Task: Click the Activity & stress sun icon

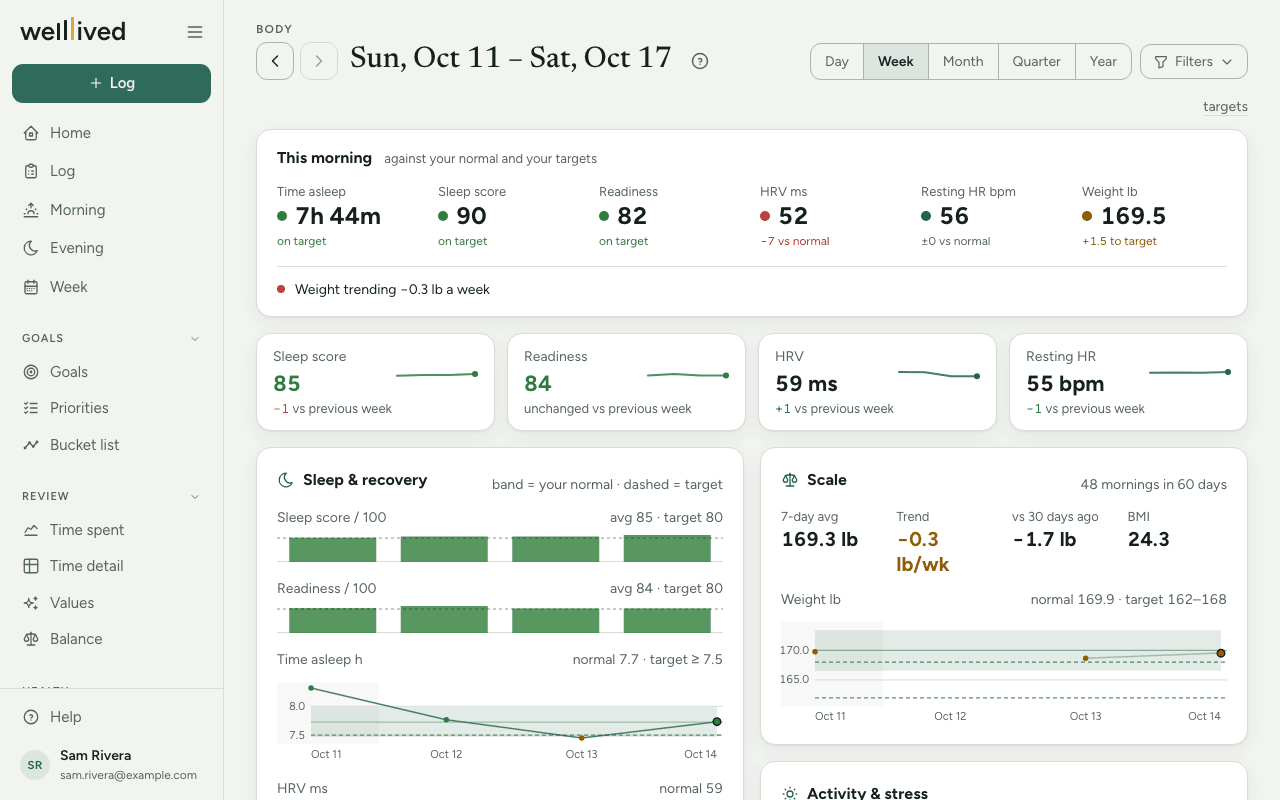Action: pos(790,794)
